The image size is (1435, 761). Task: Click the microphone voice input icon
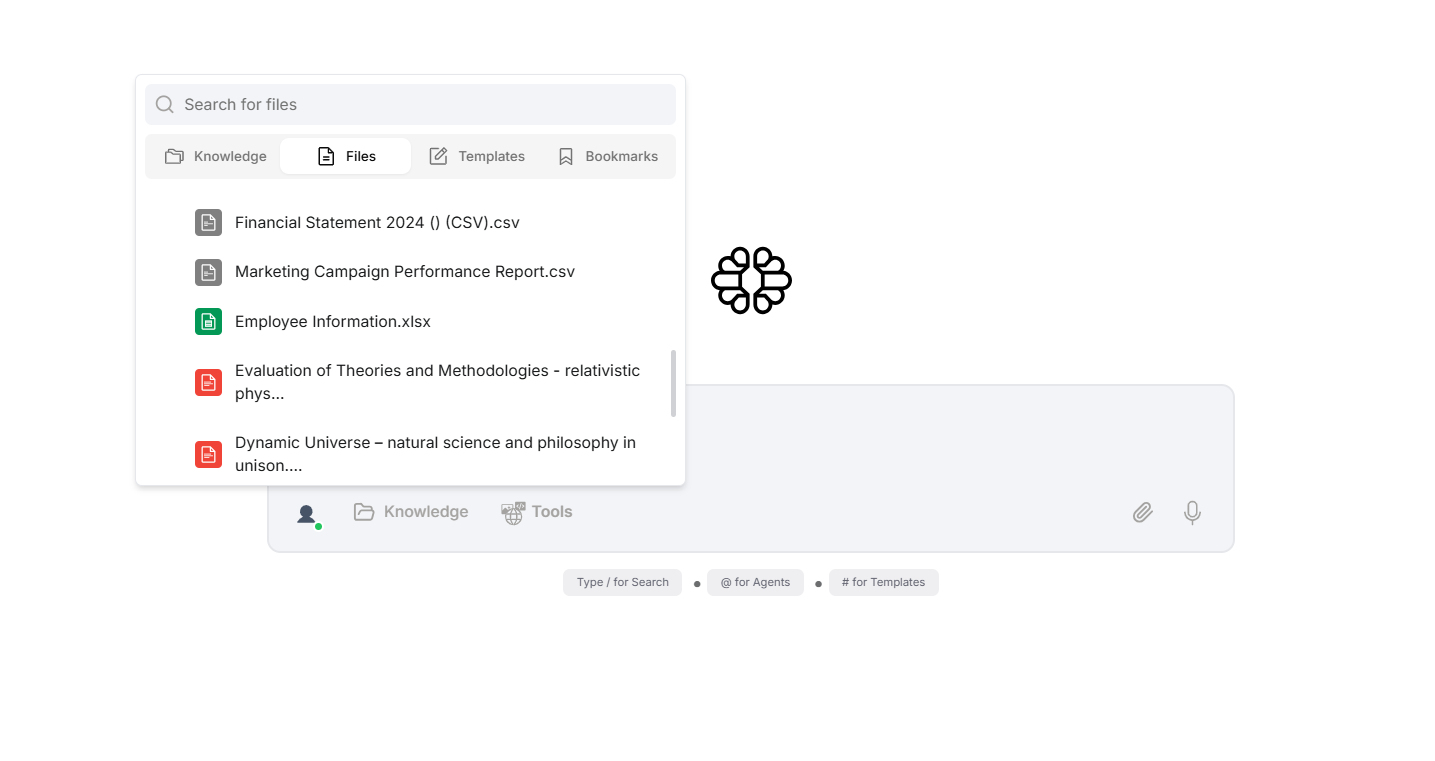(x=1192, y=513)
